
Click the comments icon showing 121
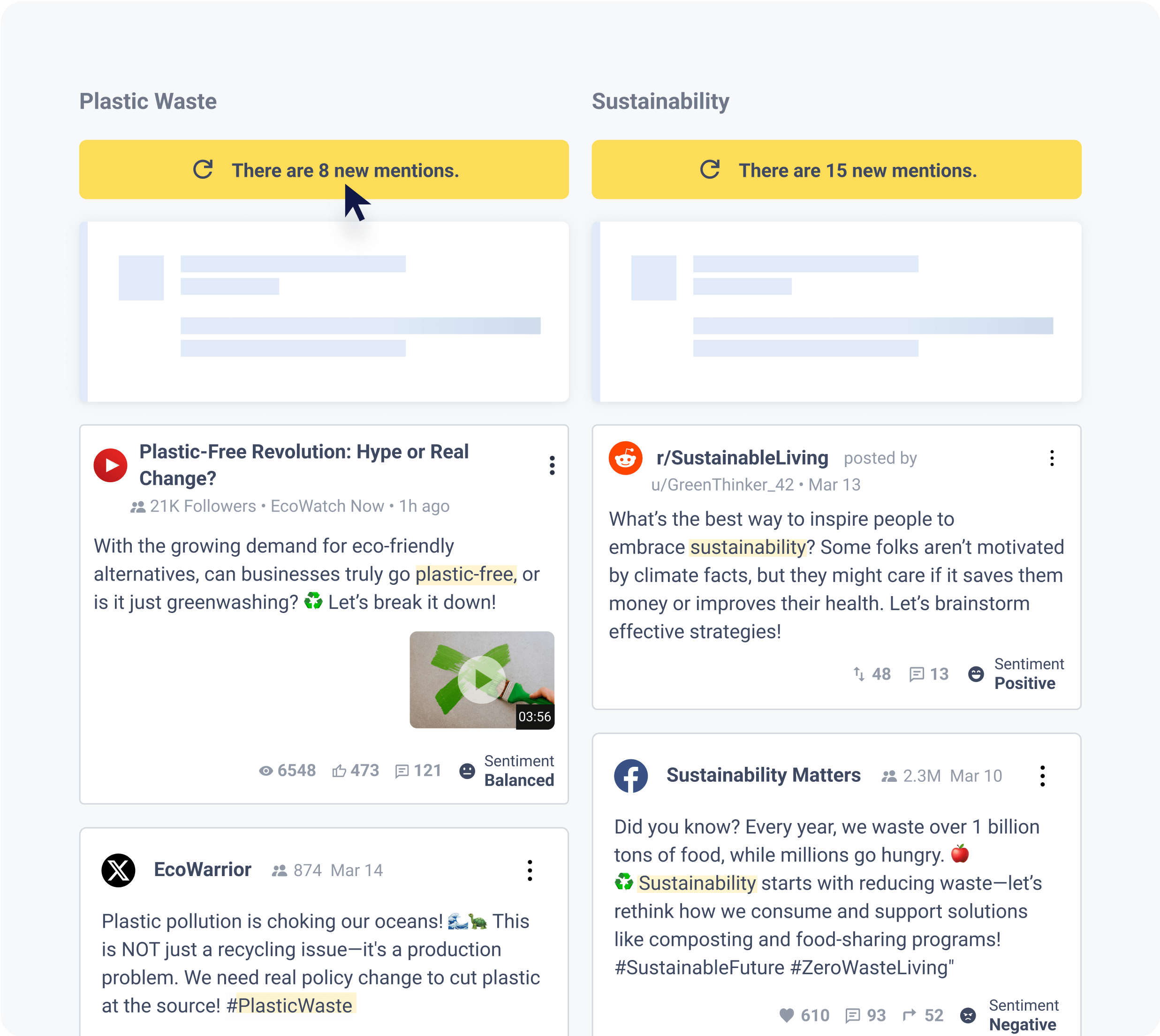402,771
